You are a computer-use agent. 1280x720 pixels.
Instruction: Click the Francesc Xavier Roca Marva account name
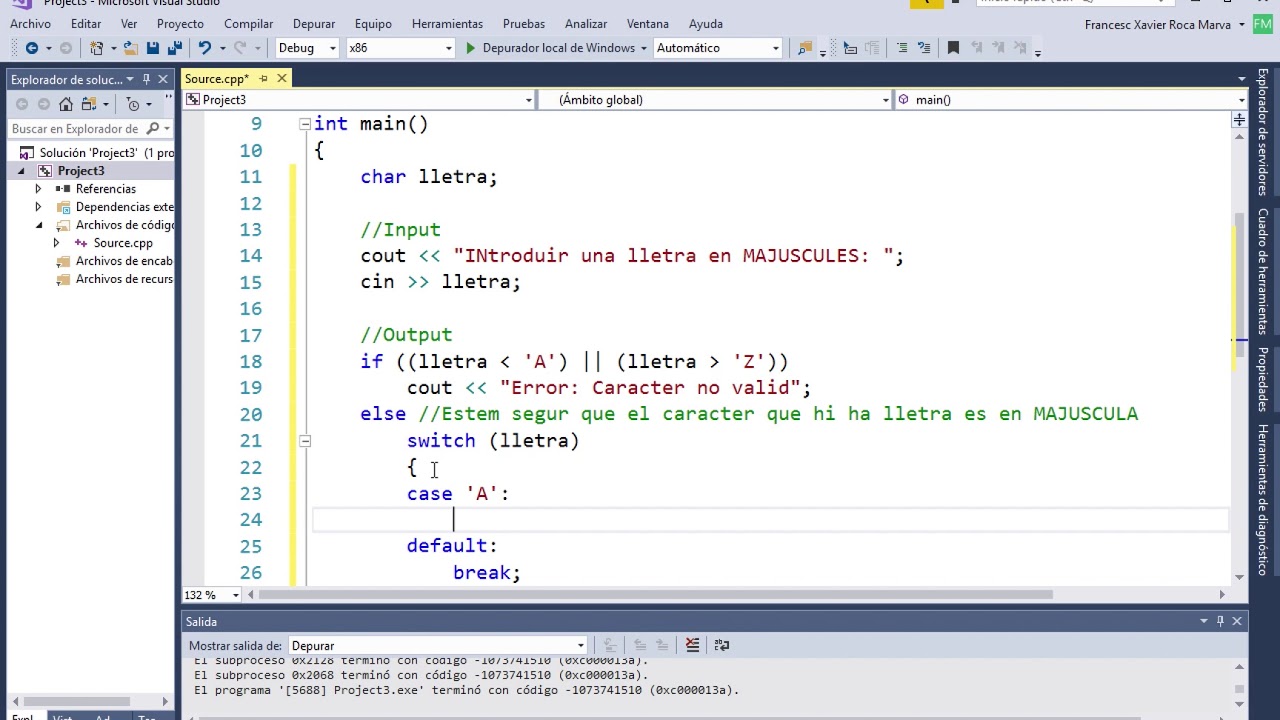1157,24
